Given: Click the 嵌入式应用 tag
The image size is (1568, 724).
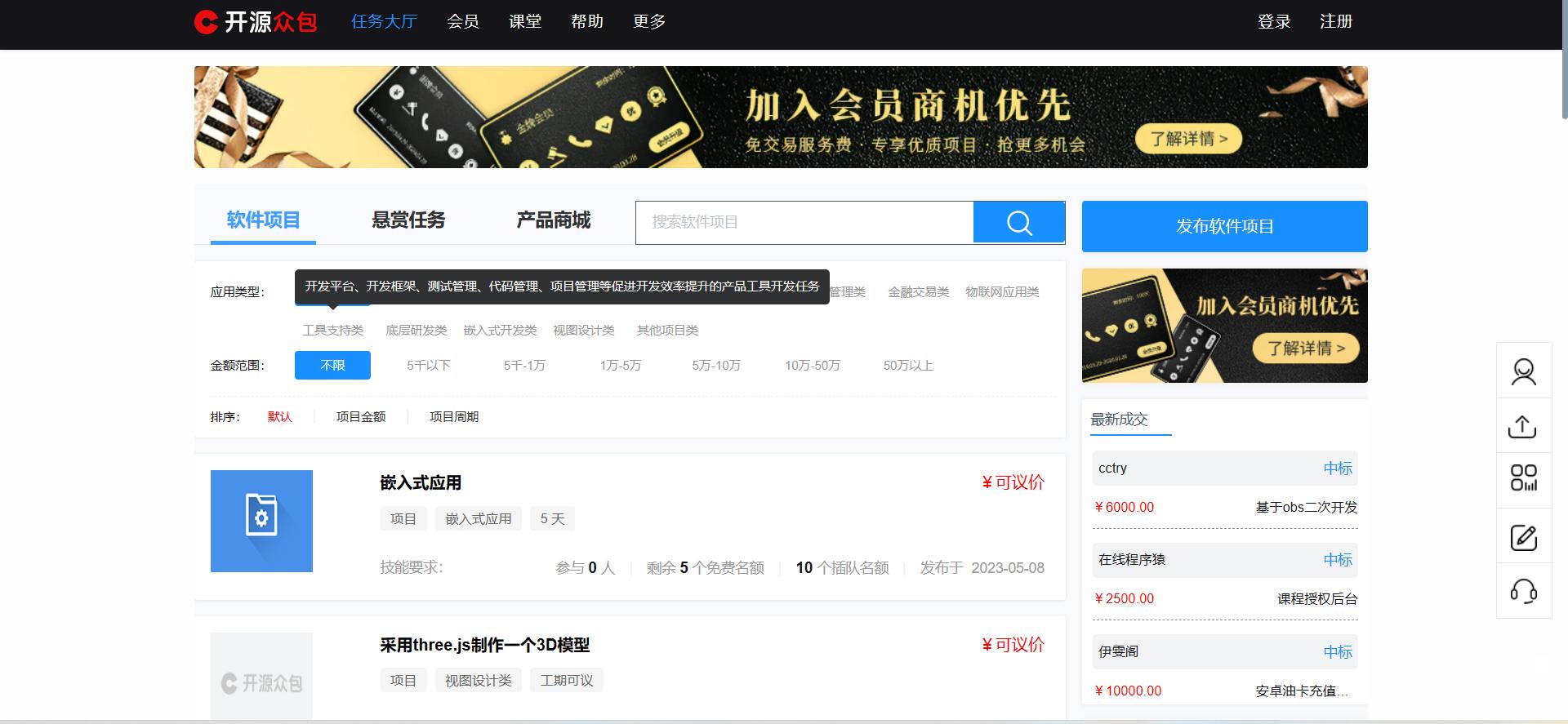Looking at the screenshot, I should [x=479, y=519].
